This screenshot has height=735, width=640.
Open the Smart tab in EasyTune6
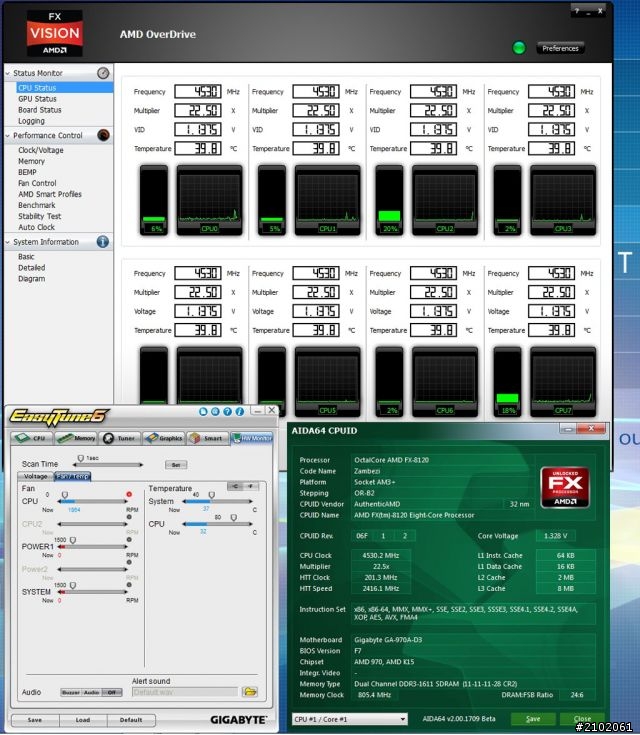[208, 438]
